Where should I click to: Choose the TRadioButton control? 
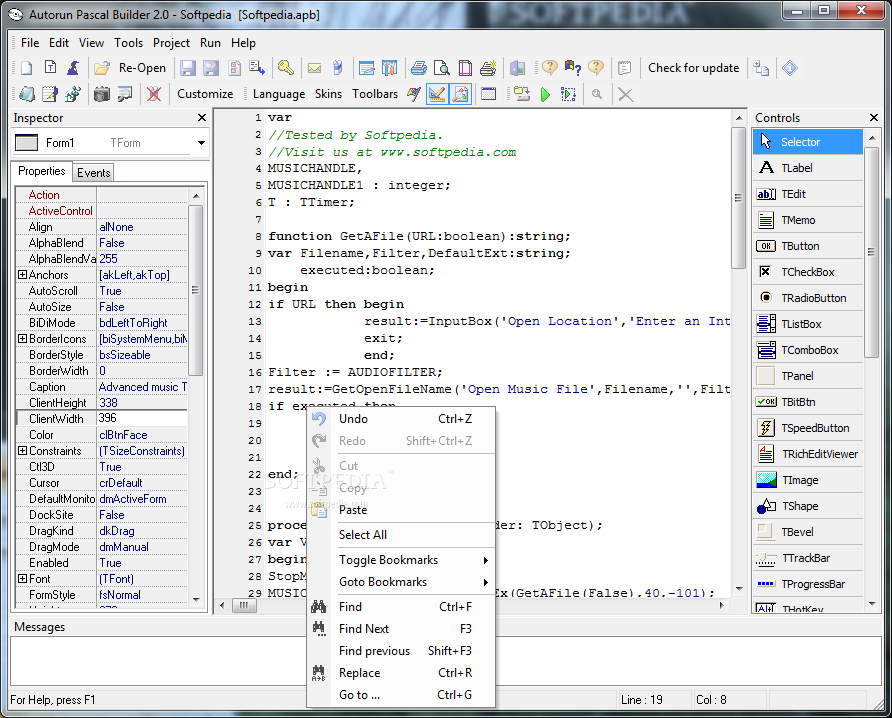coord(808,298)
